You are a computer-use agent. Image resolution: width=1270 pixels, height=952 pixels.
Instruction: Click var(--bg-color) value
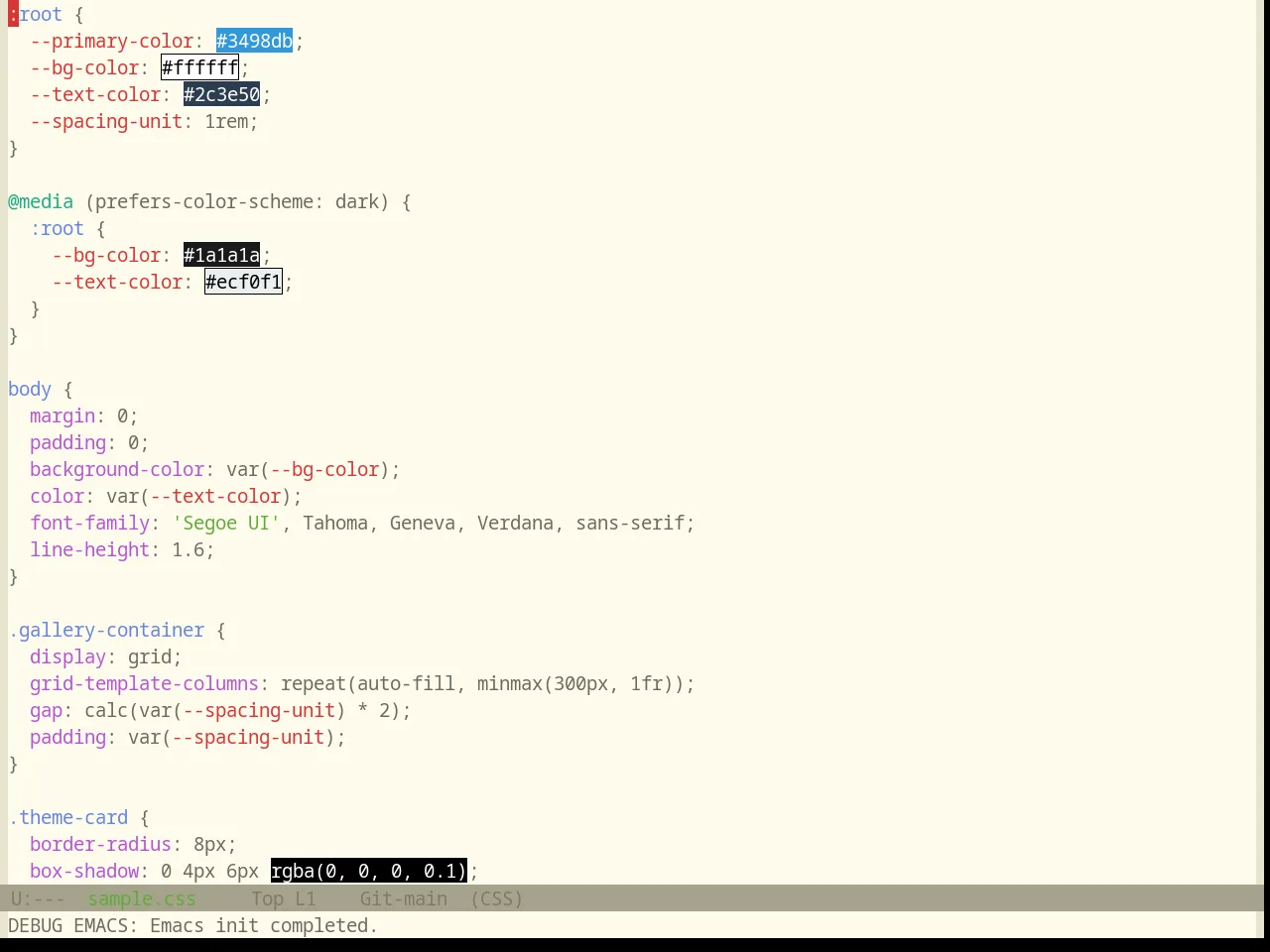309,469
